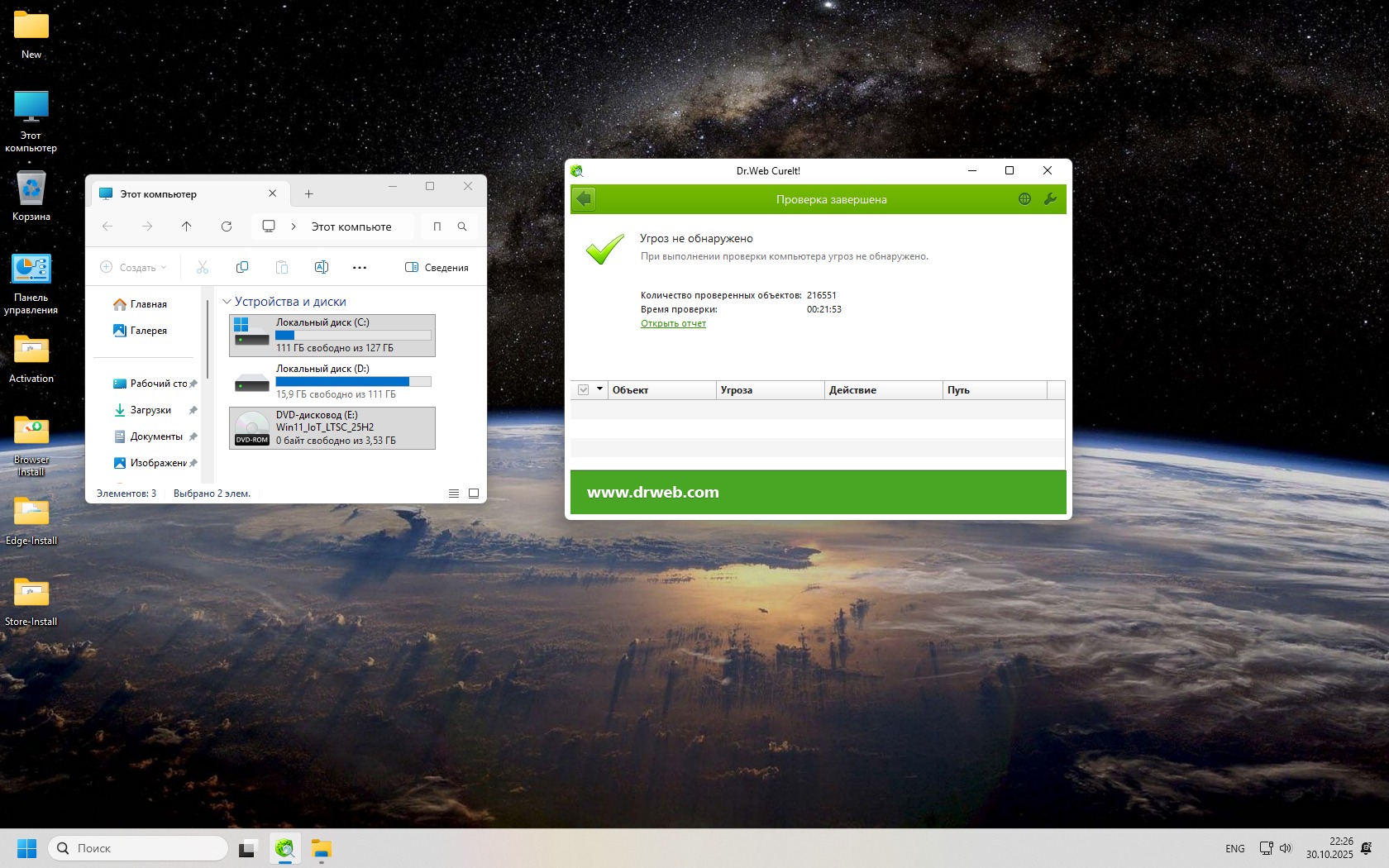Click the green back arrow in Dr.Web
The width and height of the screenshot is (1389, 868).
(584, 199)
